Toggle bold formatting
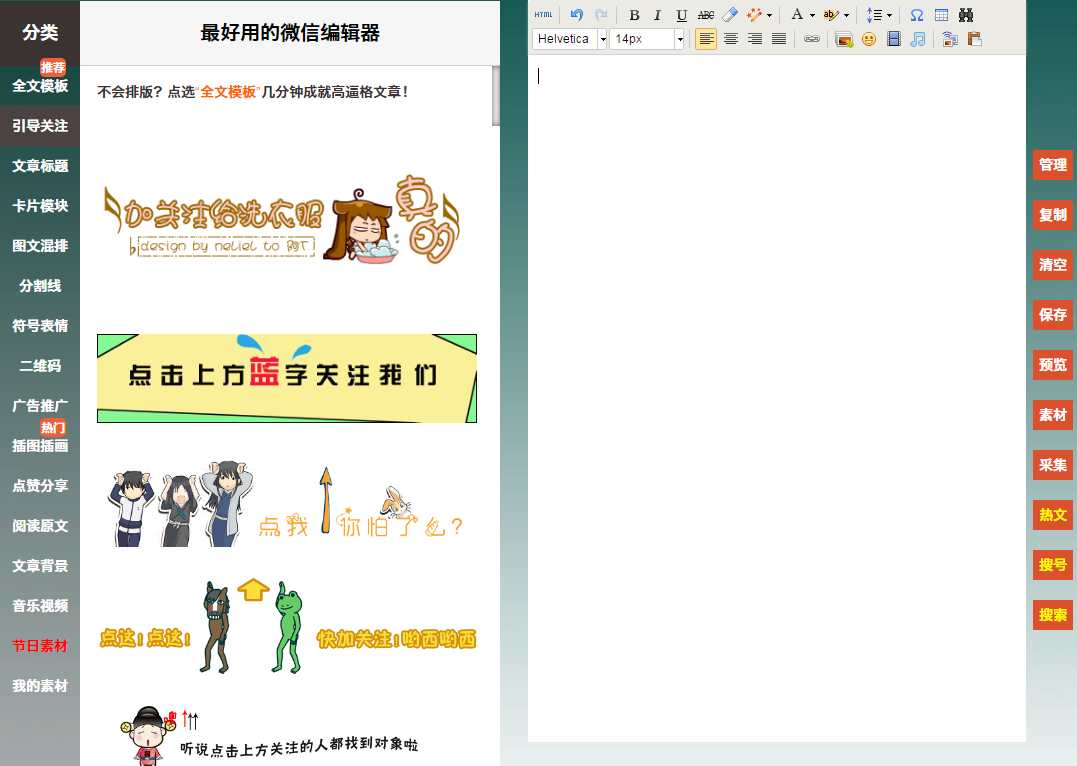The image size is (1077, 766). [635, 14]
